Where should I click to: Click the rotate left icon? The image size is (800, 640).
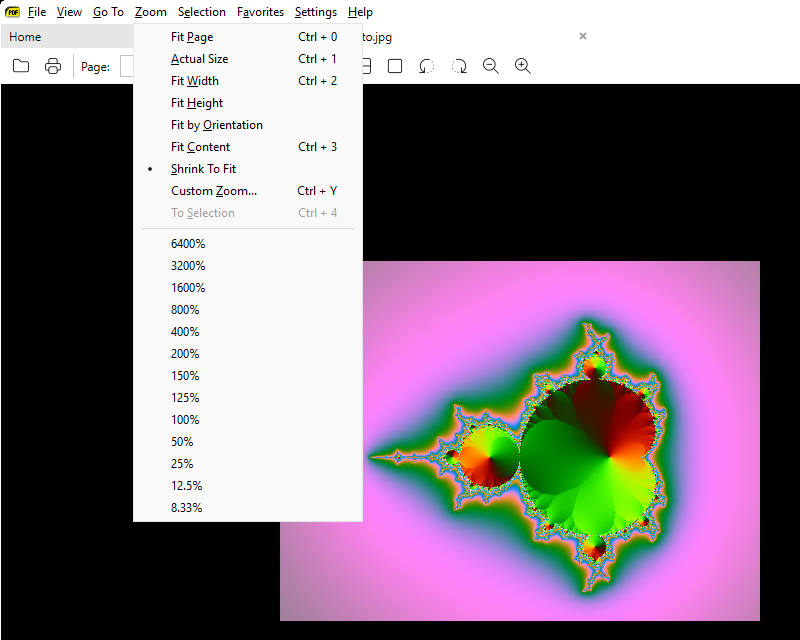[426, 66]
